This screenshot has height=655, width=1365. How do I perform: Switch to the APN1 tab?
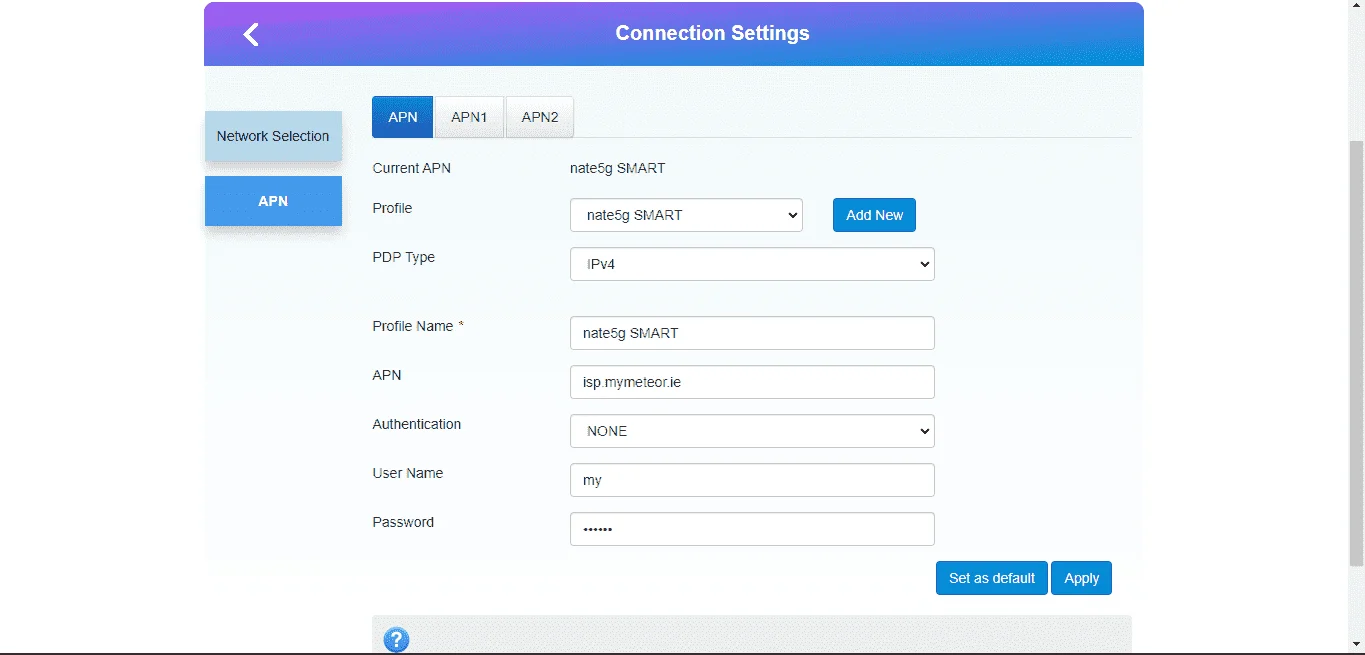[x=469, y=117]
